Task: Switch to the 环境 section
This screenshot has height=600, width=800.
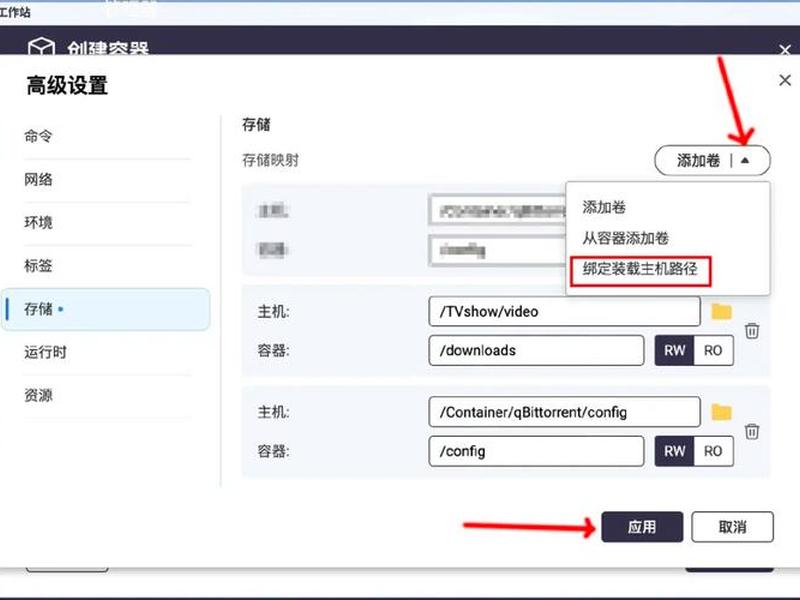Action: [38, 223]
